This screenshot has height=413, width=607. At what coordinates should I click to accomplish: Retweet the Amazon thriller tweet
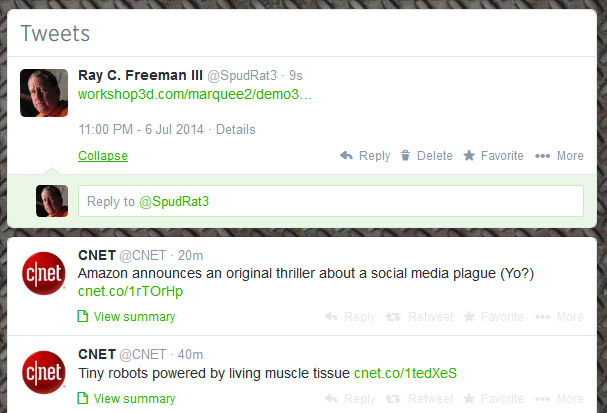coord(421,317)
